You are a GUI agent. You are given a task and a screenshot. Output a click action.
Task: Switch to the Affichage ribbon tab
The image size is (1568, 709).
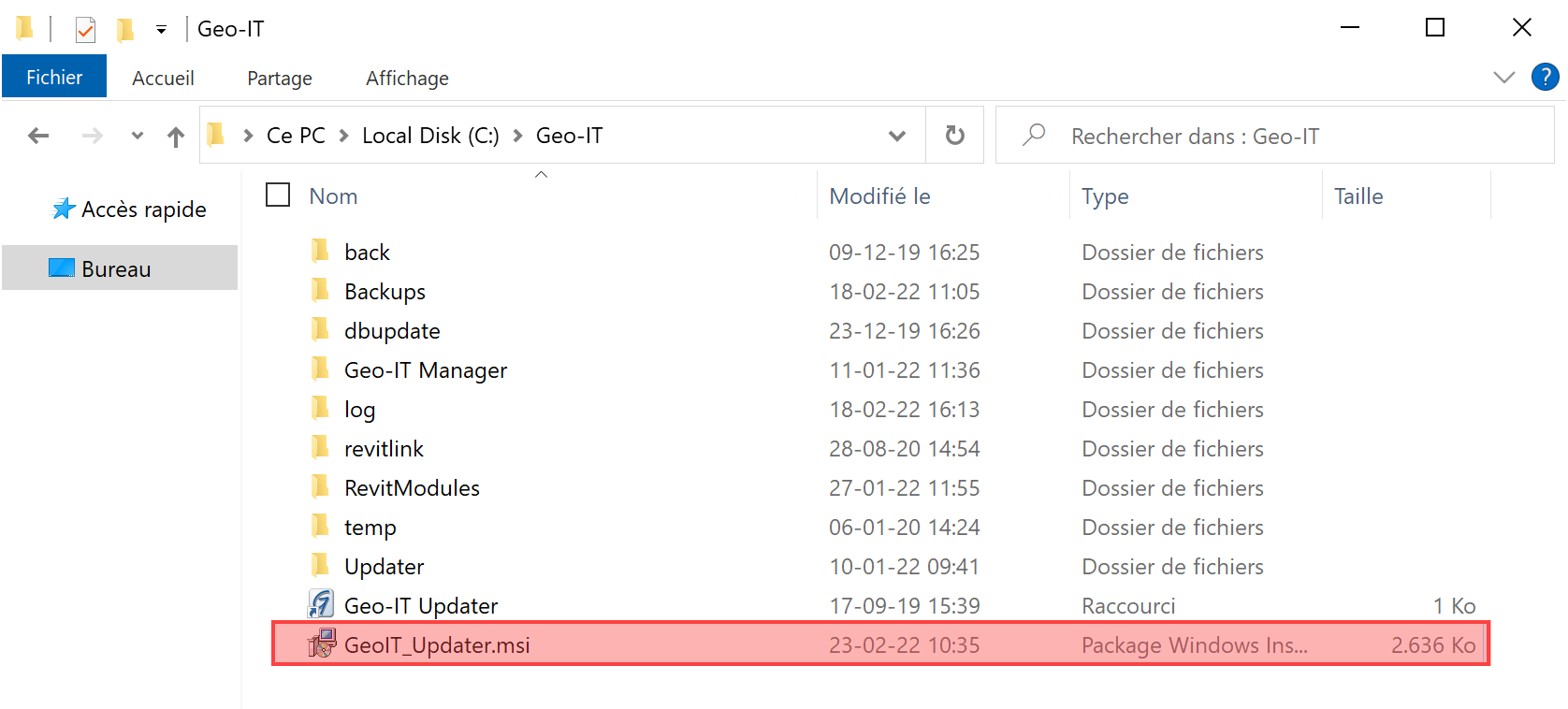click(x=407, y=78)
